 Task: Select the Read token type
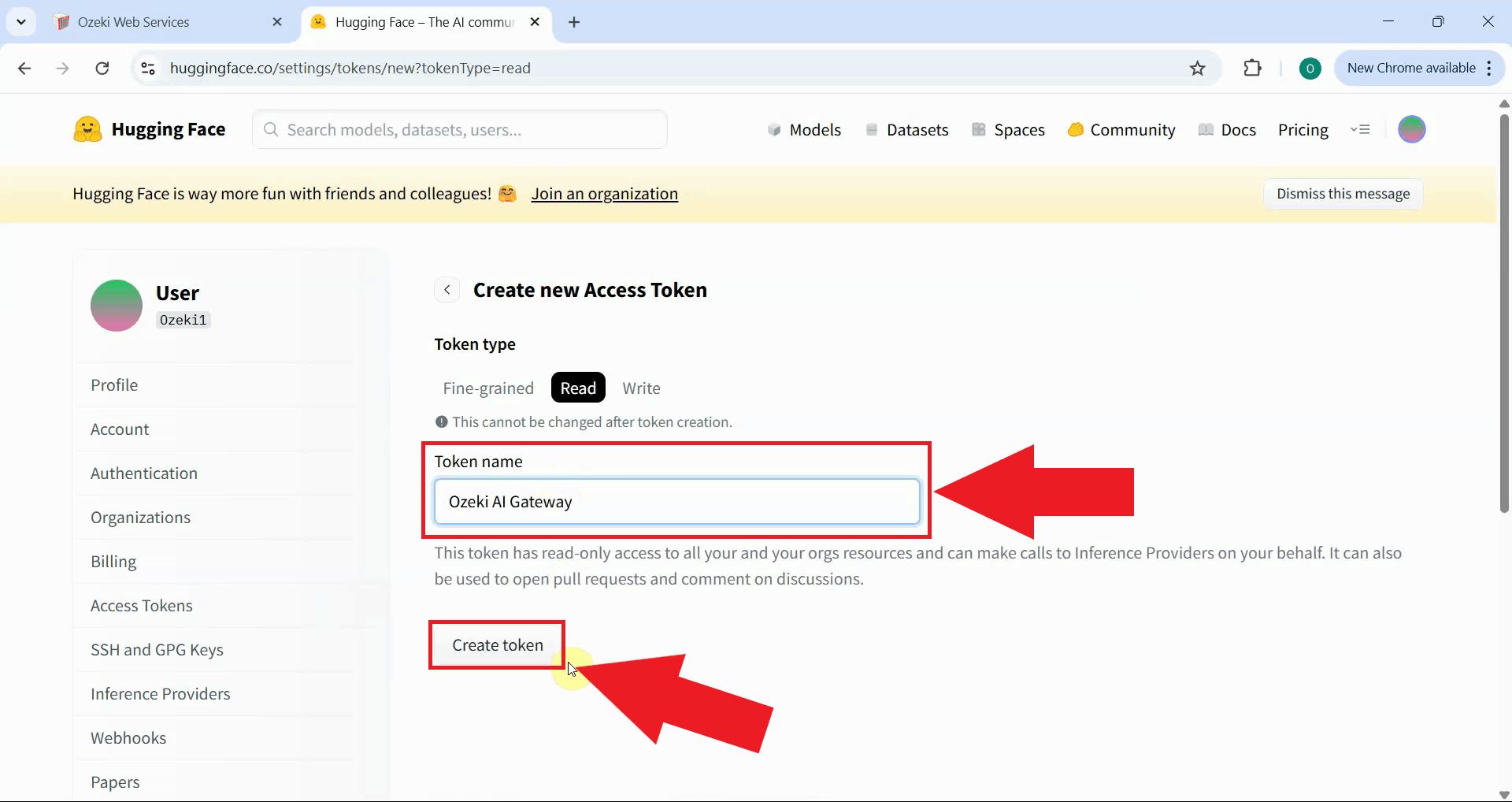pos(577,387)
